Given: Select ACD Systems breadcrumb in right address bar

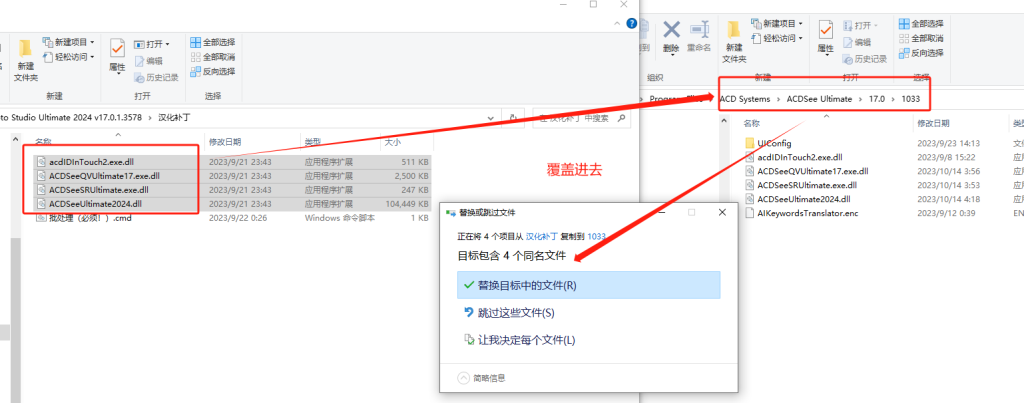Looking at the screenshot, I should pyautogui.click(x=744, y=99).
